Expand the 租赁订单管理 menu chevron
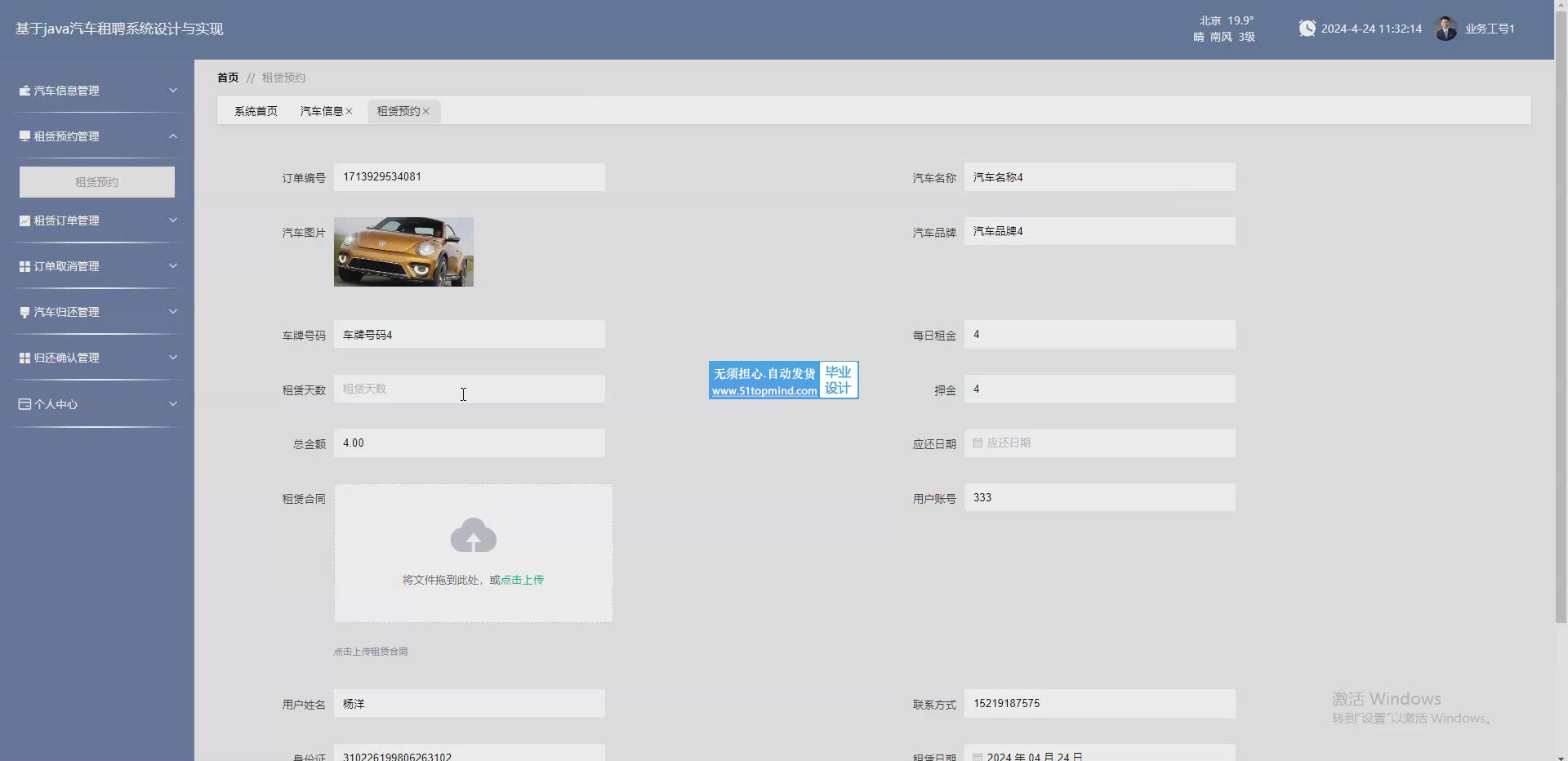 pyautogui.click(x=173, y=220)
